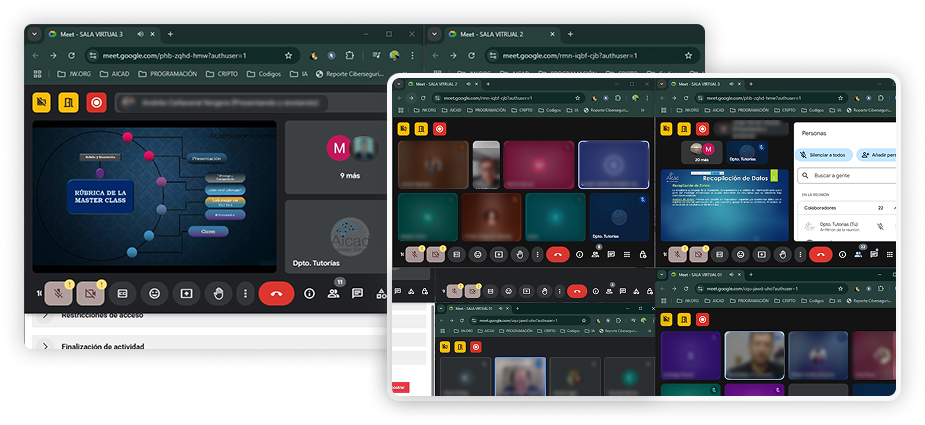
Task: Hang up the call in large left Meet window
Action: tap(276, 294)
